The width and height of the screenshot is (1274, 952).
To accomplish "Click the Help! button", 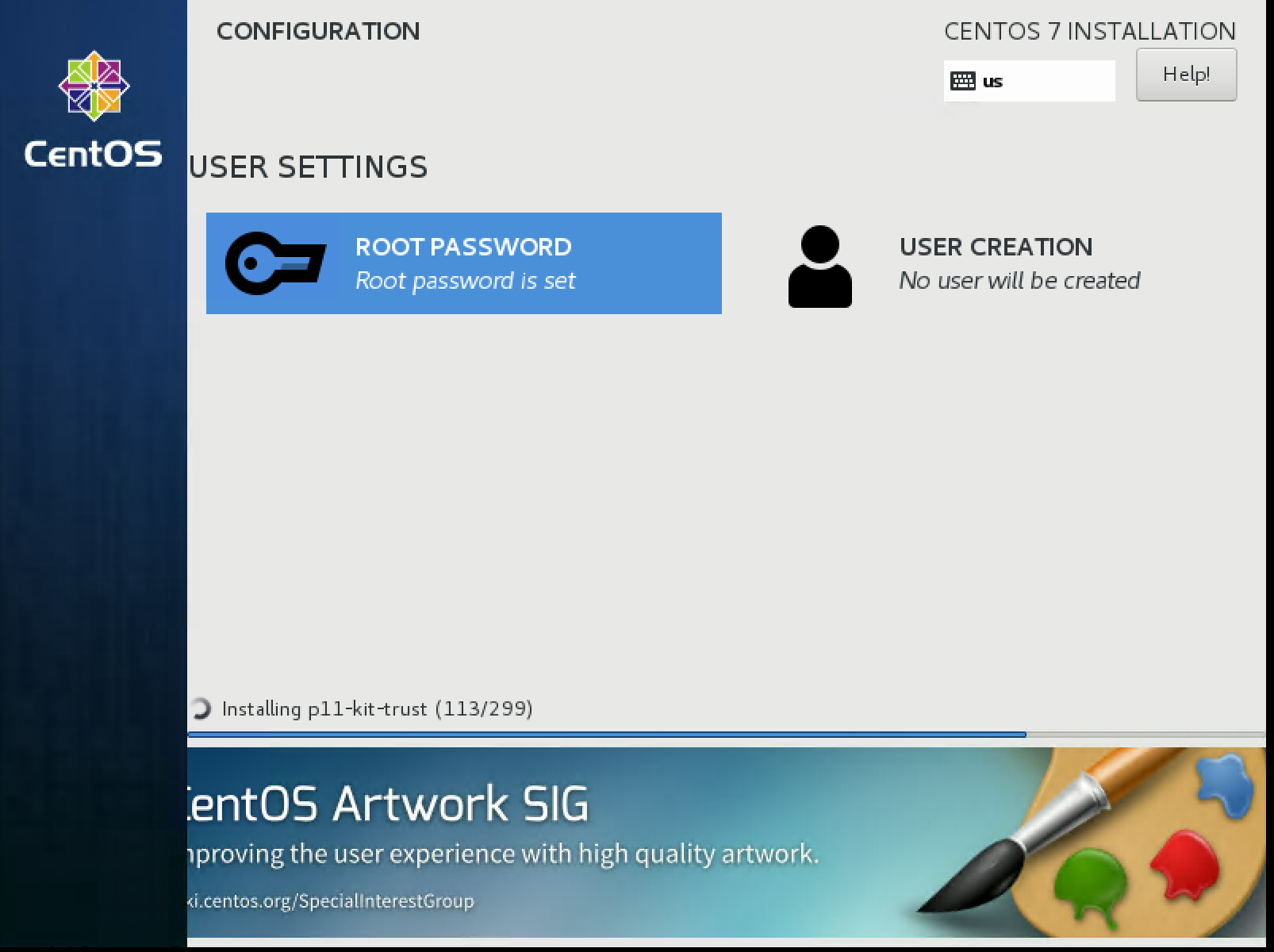I will (x=1185, y=75).
